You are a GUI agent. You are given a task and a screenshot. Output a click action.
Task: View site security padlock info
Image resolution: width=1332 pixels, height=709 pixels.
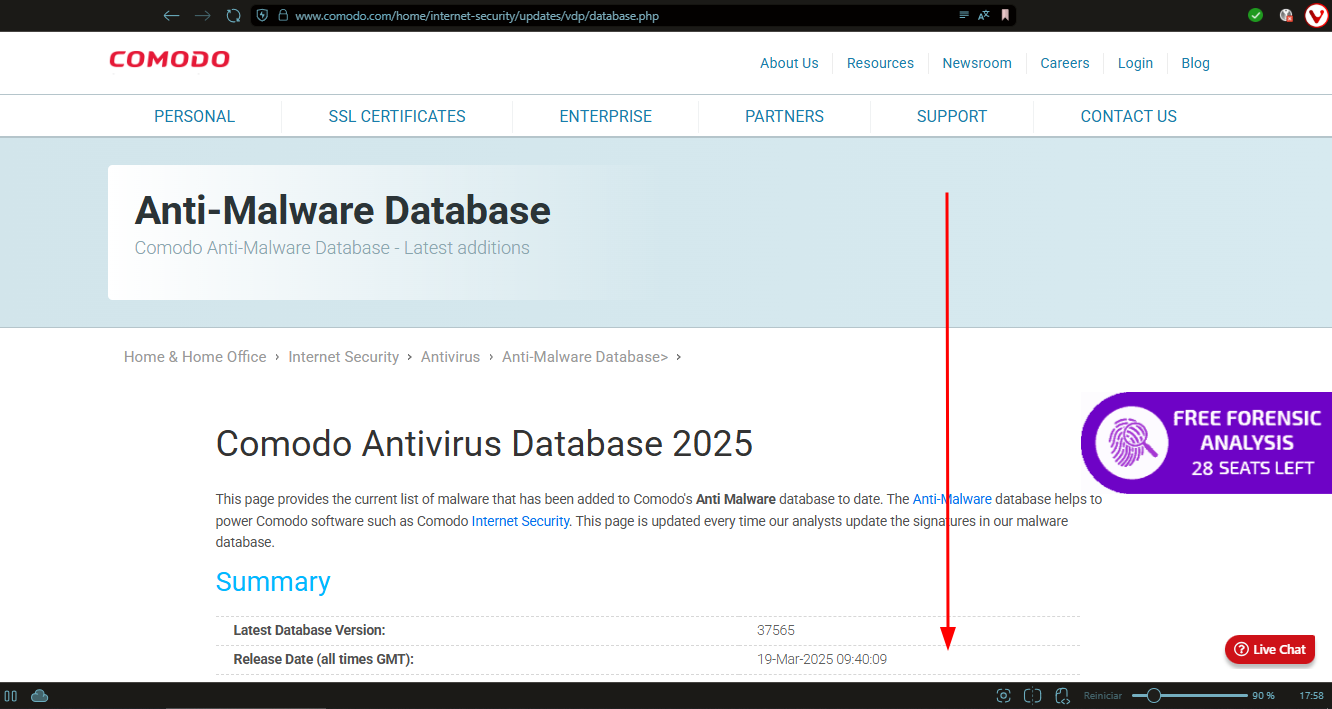click(283, 15)
